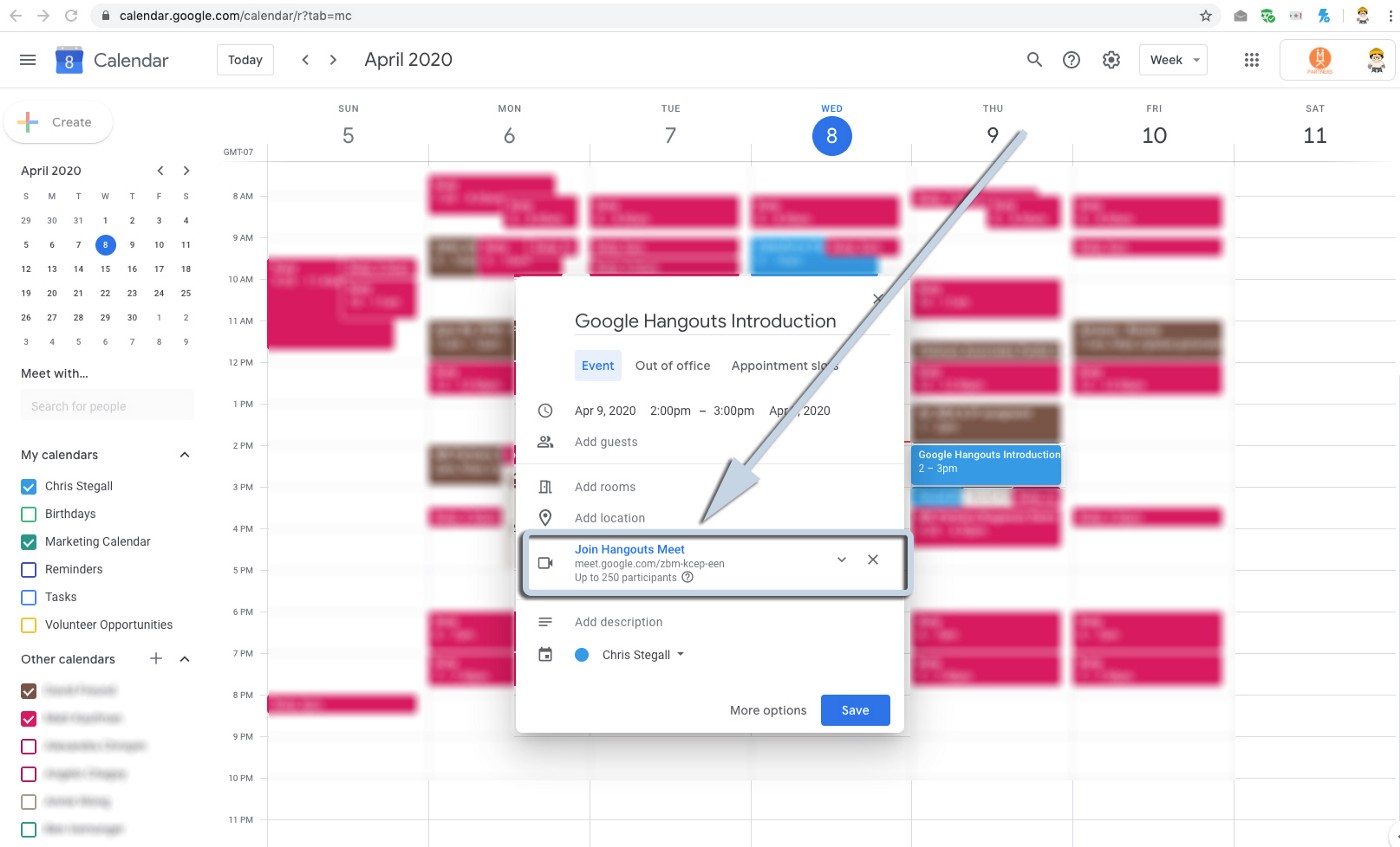This screenshot has width=1400, height=847.
Task: Change the 2:00pm start time
Action: tap(670, 411)
